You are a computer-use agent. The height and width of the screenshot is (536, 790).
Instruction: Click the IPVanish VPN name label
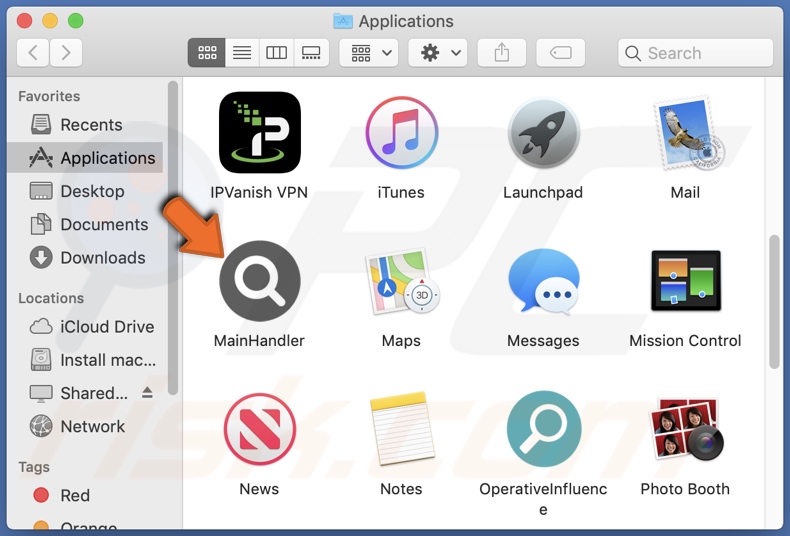[259, 192]
